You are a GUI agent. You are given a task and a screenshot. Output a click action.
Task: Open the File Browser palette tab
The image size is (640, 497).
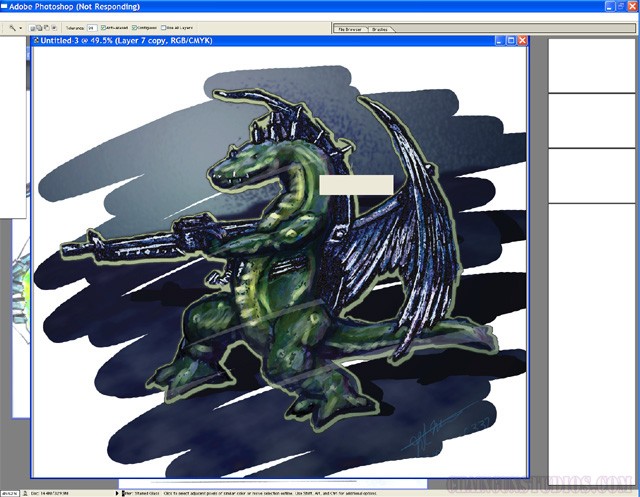coord(351,30)
